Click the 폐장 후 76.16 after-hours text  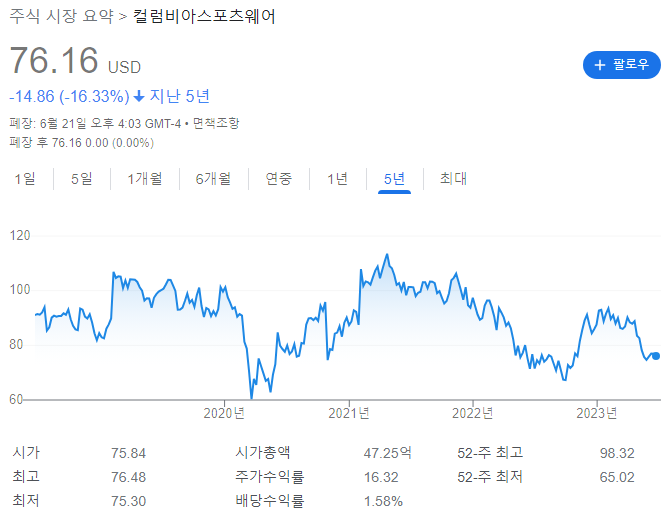(x=81, y=143)
